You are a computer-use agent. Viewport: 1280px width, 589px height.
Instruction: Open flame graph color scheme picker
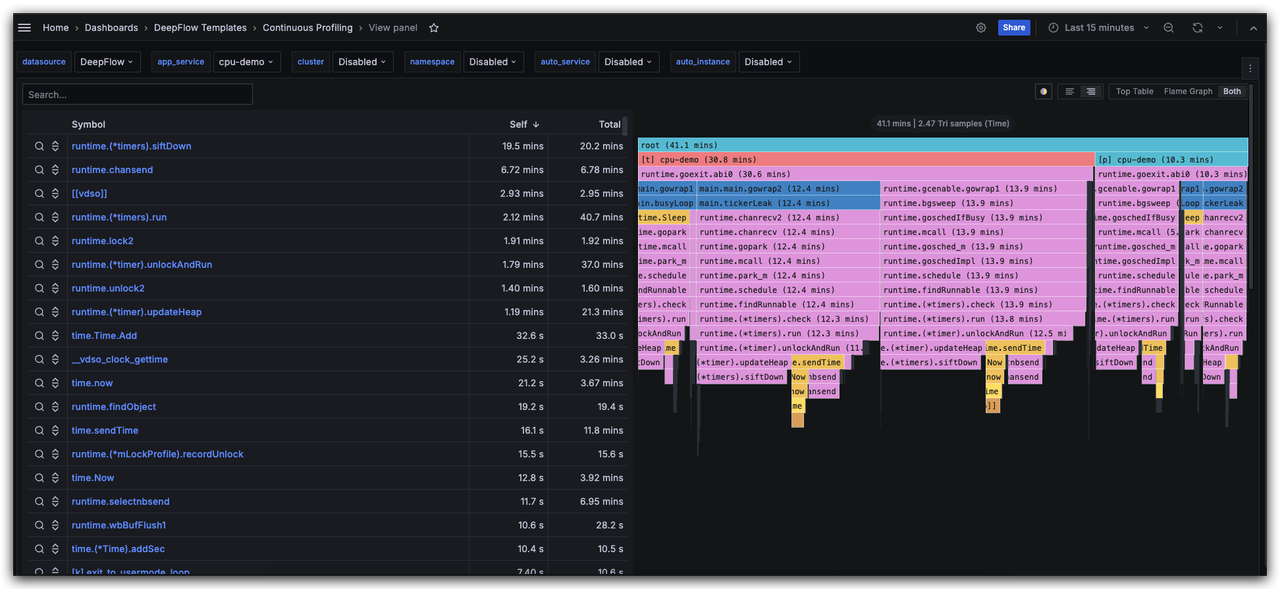(1044, 91)
